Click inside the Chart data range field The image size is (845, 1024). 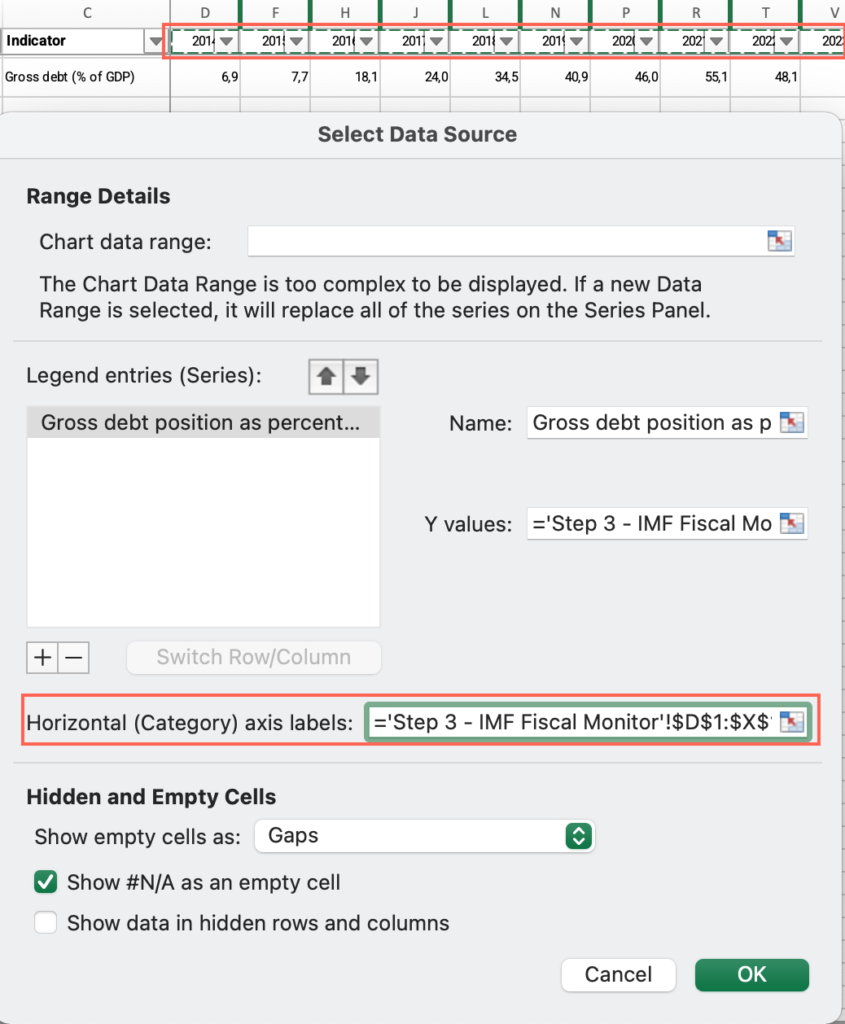[507, 241]
